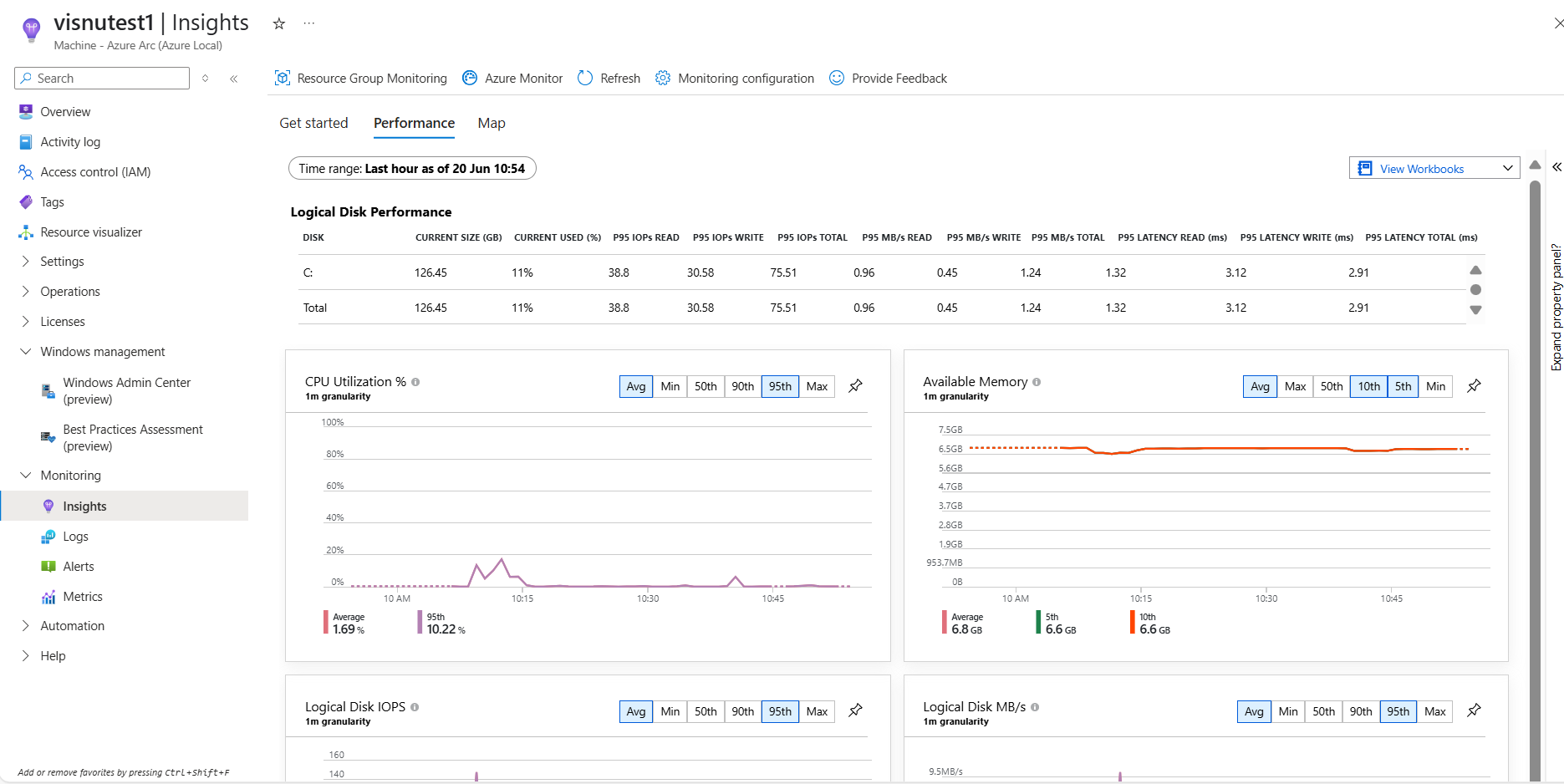Toggle Avg series on Available Memory chart
1564x784 pixels.
coord(1260,386)
